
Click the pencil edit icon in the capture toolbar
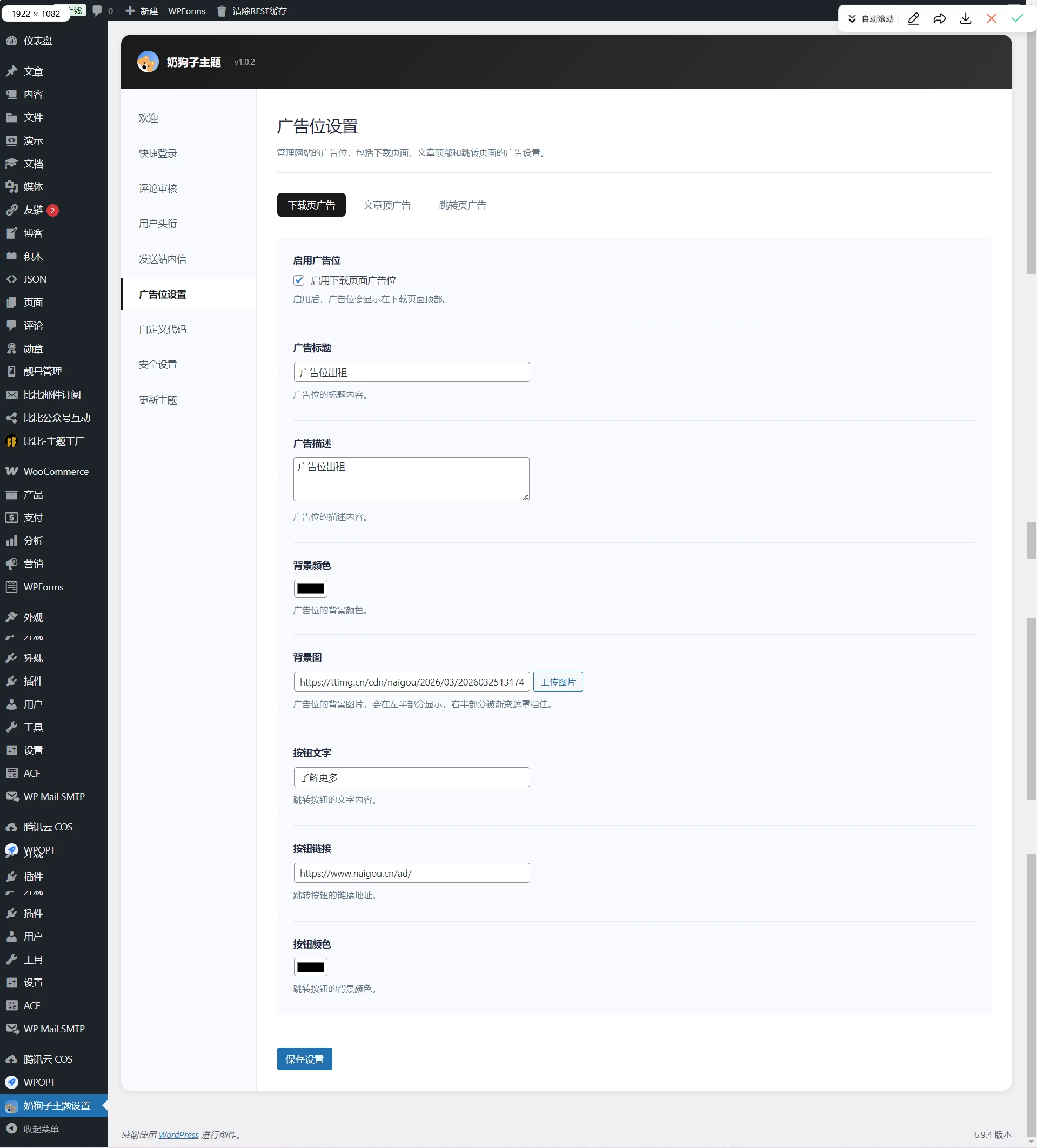pyautogui.click(x=913, y=19)
